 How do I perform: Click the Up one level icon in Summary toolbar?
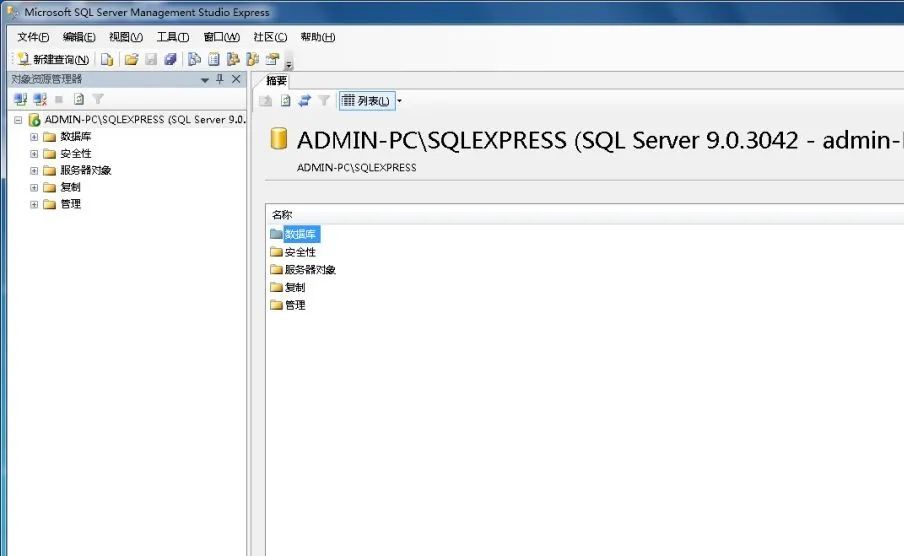(265, 101)
